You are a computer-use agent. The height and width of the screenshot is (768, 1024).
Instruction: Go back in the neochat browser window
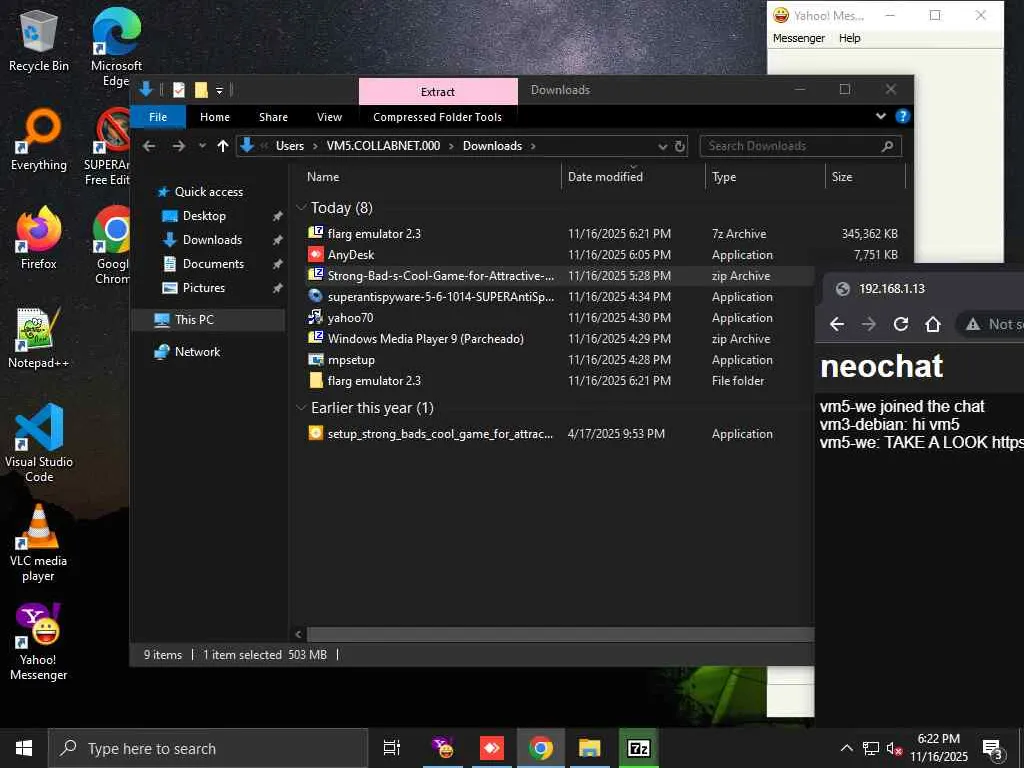[x=837, y=323]
